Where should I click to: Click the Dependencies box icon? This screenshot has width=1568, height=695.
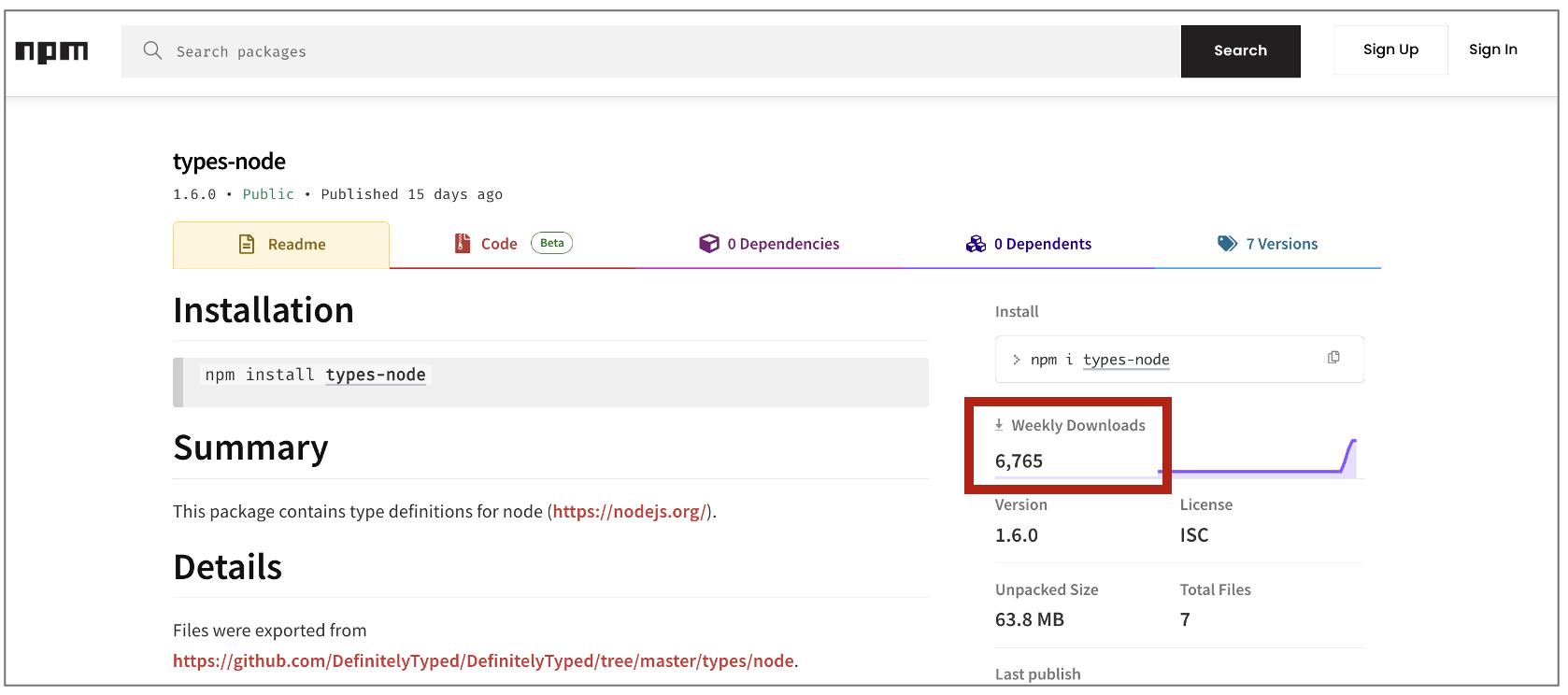(x=709, y=244)
